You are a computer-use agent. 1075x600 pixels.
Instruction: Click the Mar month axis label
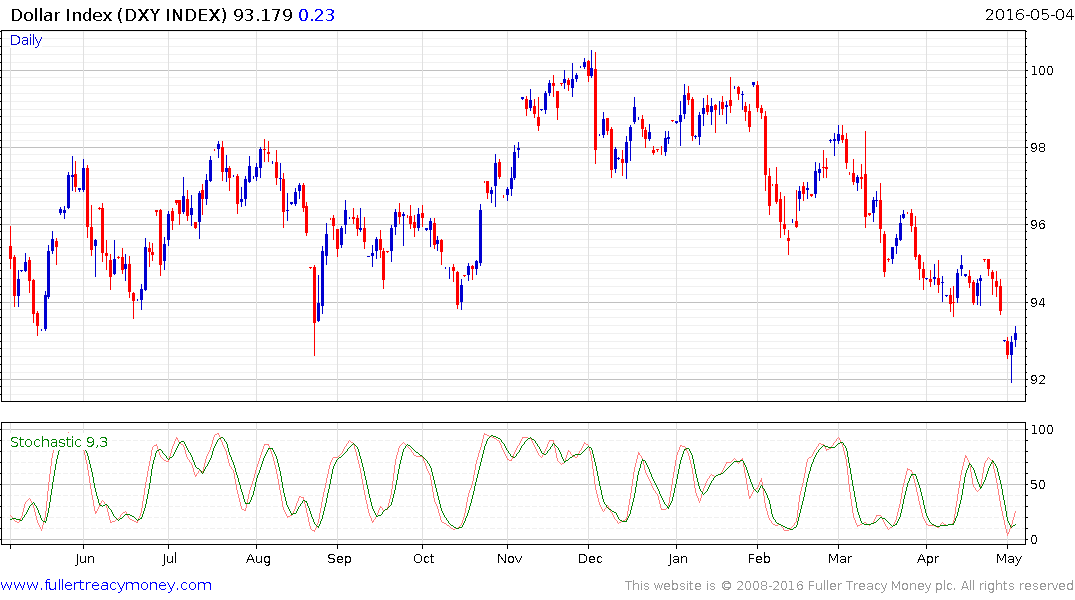coord(840,559)
